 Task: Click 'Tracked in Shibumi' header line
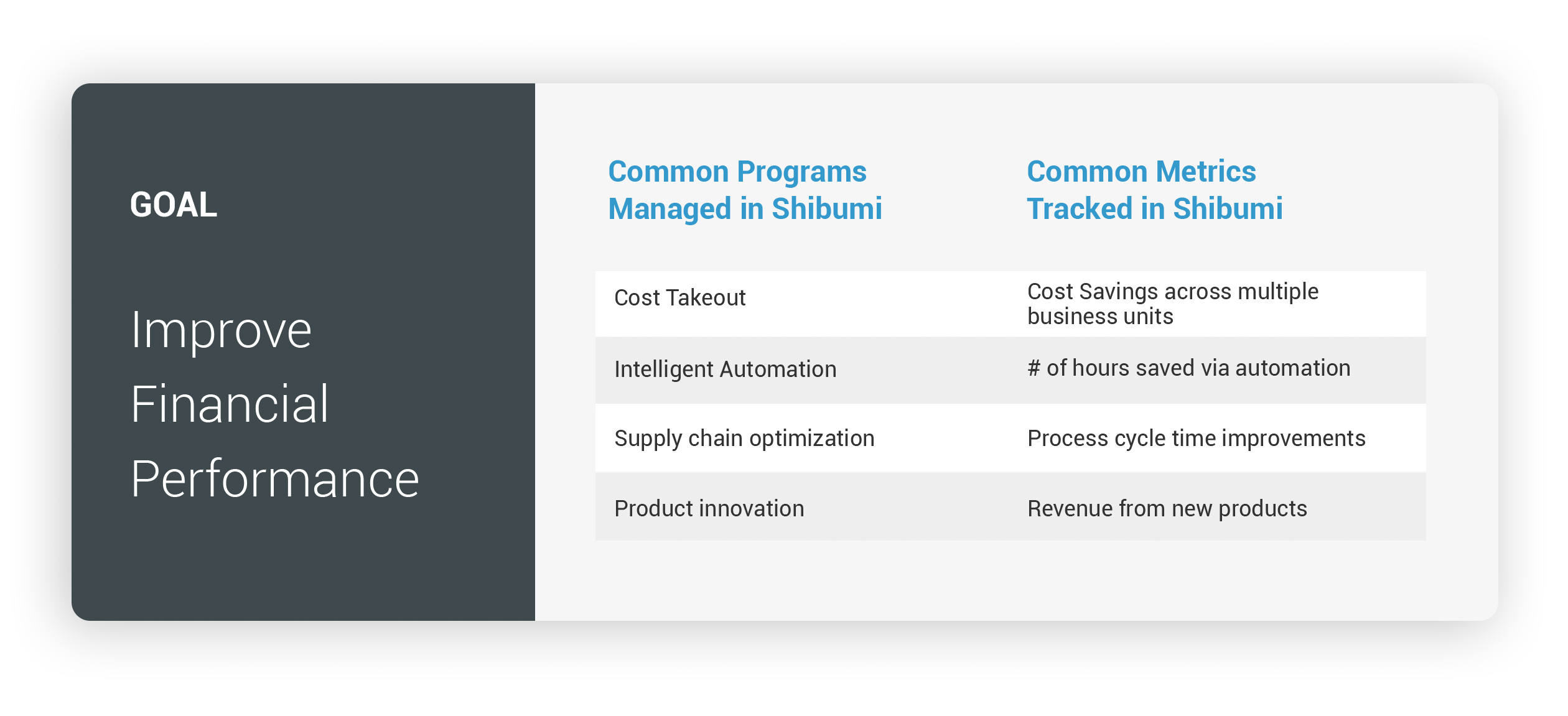click(1154, 209)
